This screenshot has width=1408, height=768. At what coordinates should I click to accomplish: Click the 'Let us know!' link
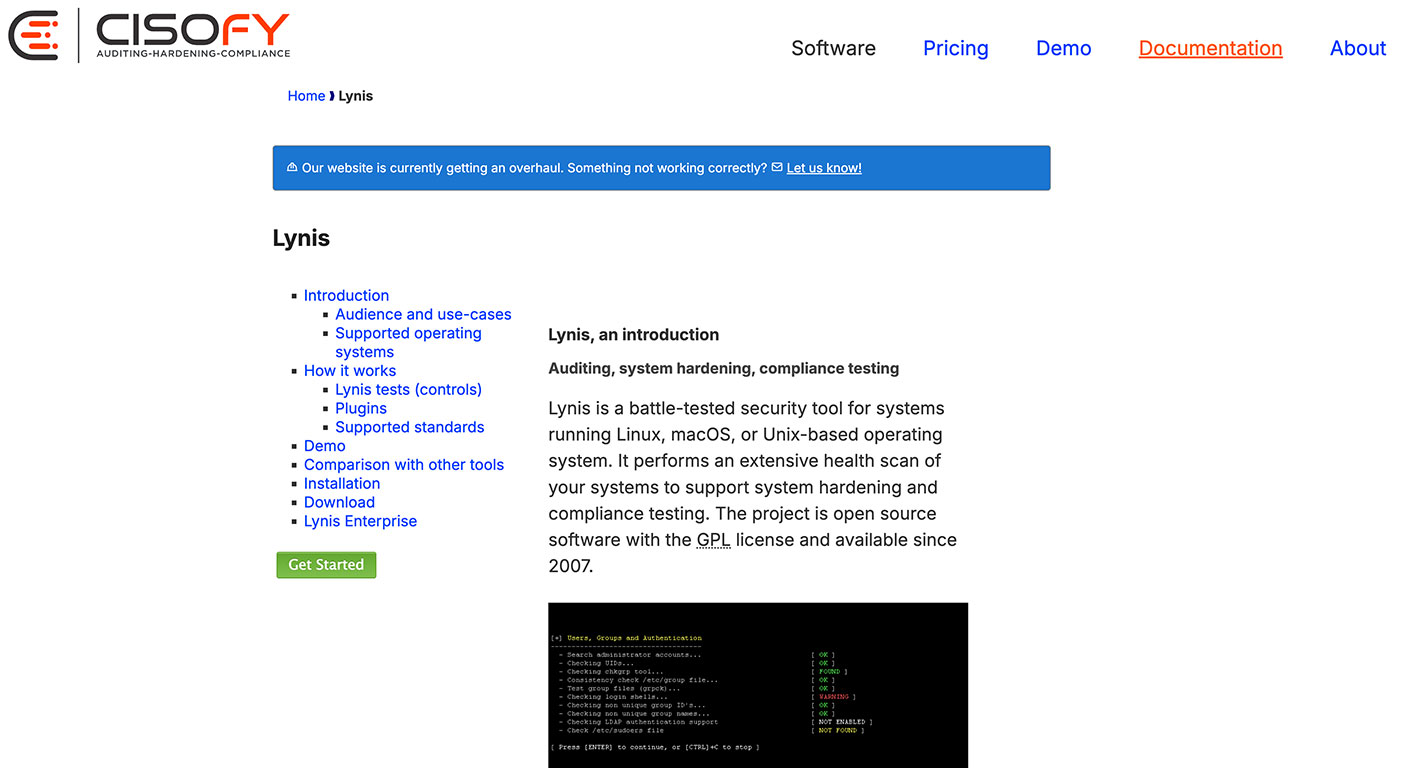(x=823, y=168)
